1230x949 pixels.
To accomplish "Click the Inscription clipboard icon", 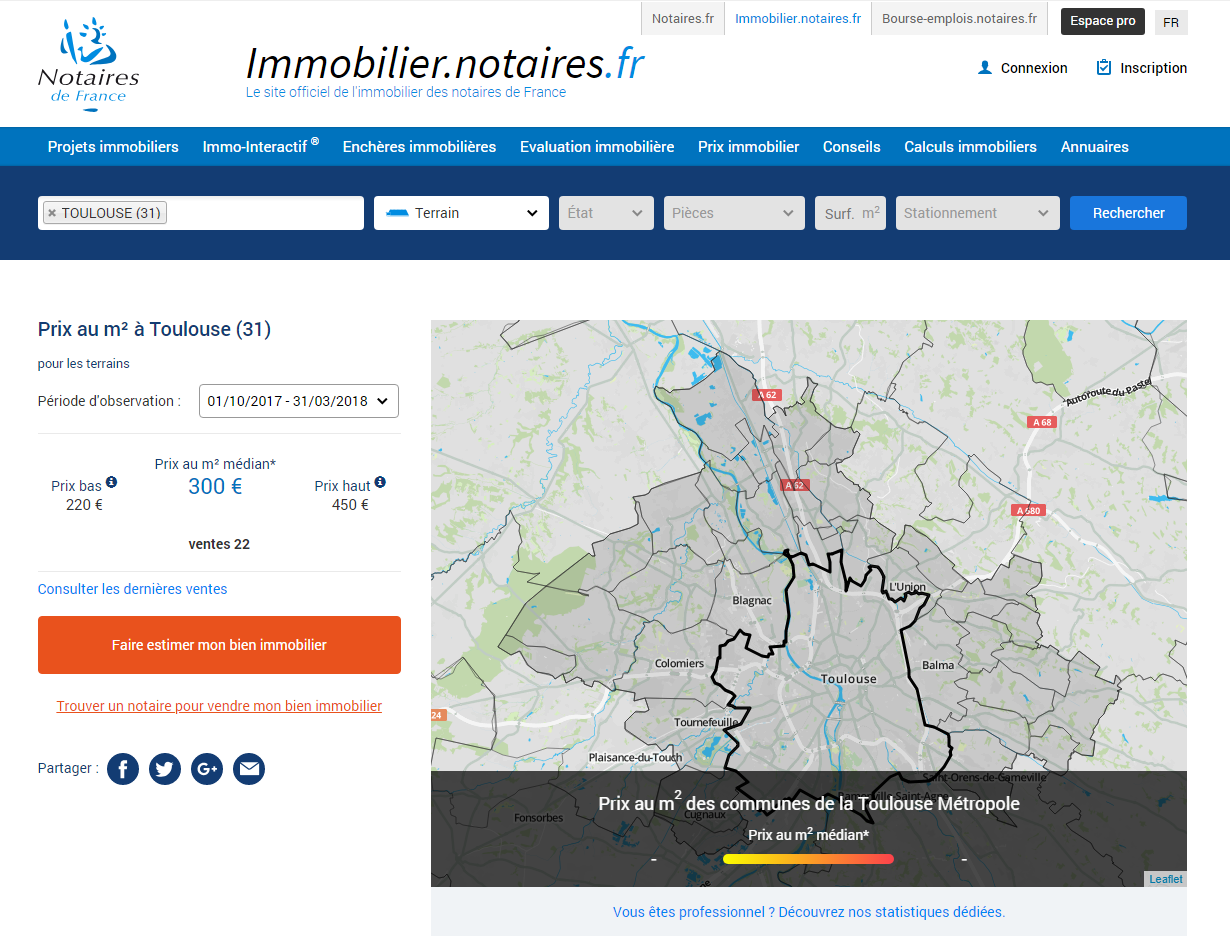I will pyautogui.click(x=1104, y=68).
